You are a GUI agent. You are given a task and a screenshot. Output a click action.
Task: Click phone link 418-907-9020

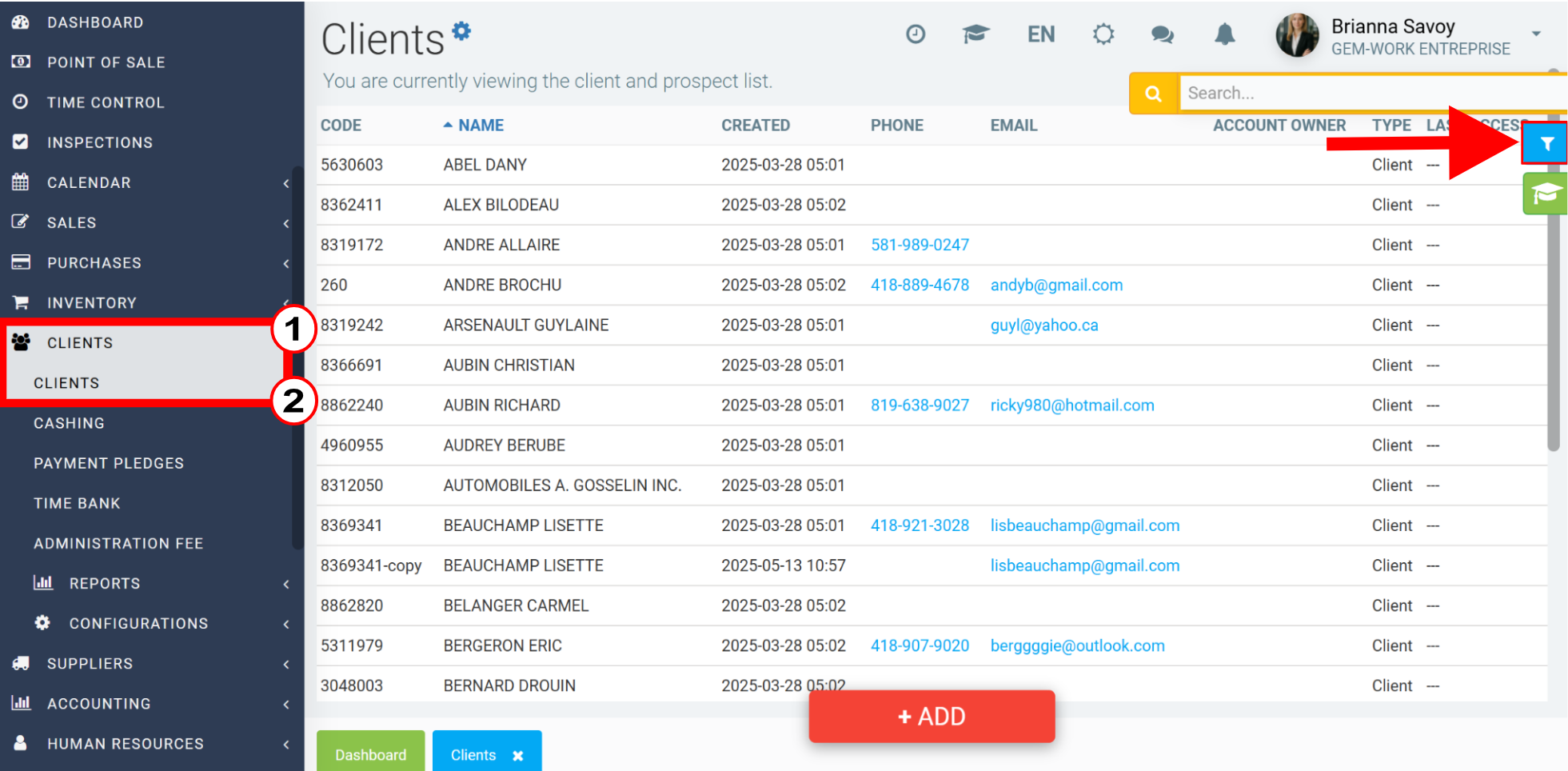click(x=920, y=645)
